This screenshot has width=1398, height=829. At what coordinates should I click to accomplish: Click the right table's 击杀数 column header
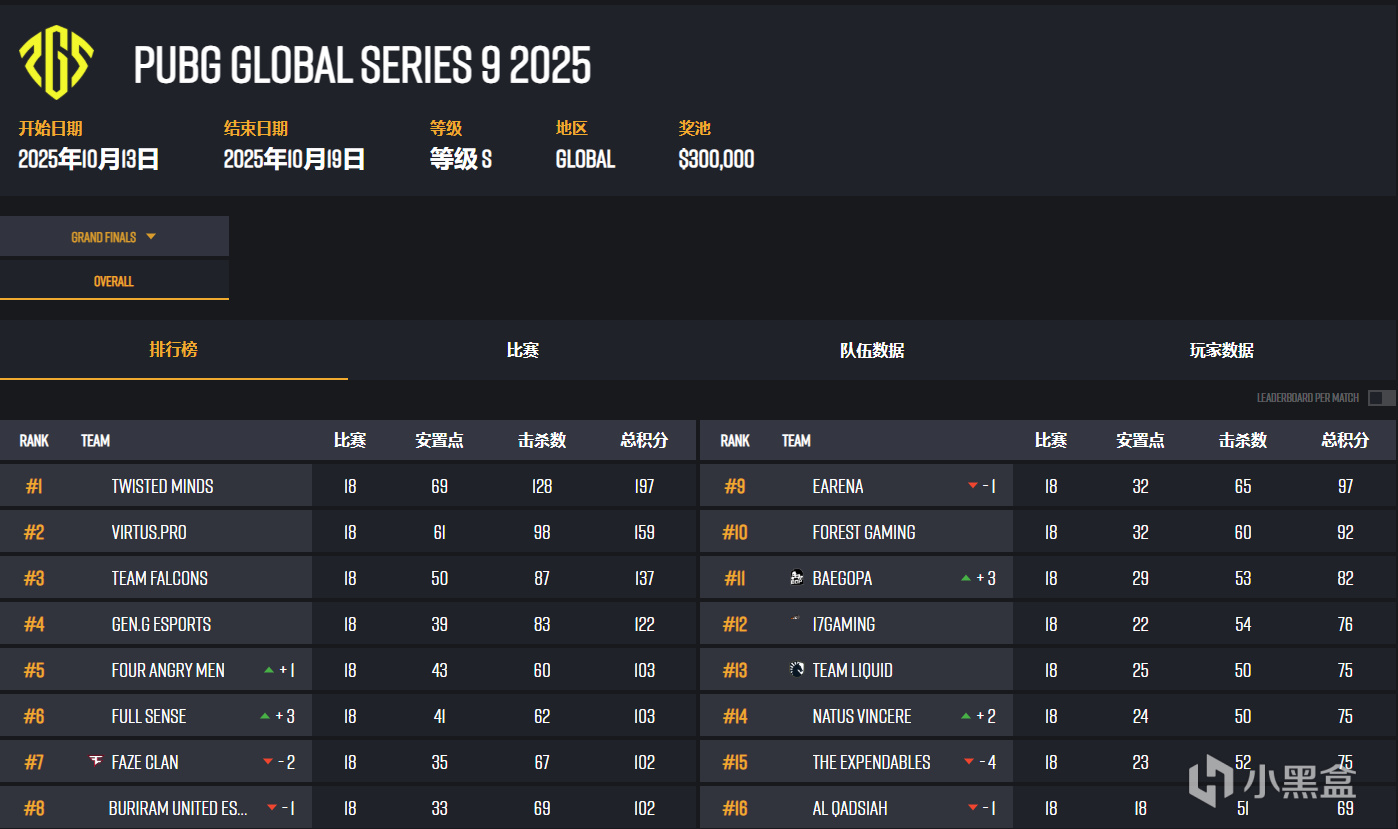coord(1242,440)
